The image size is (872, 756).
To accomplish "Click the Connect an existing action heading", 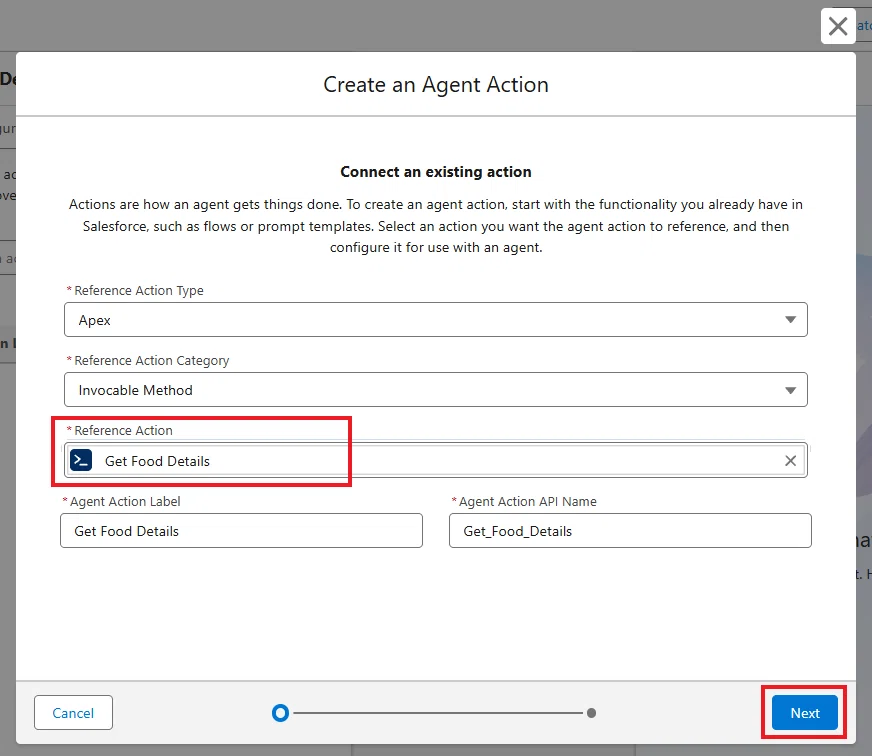I will 435,172.
